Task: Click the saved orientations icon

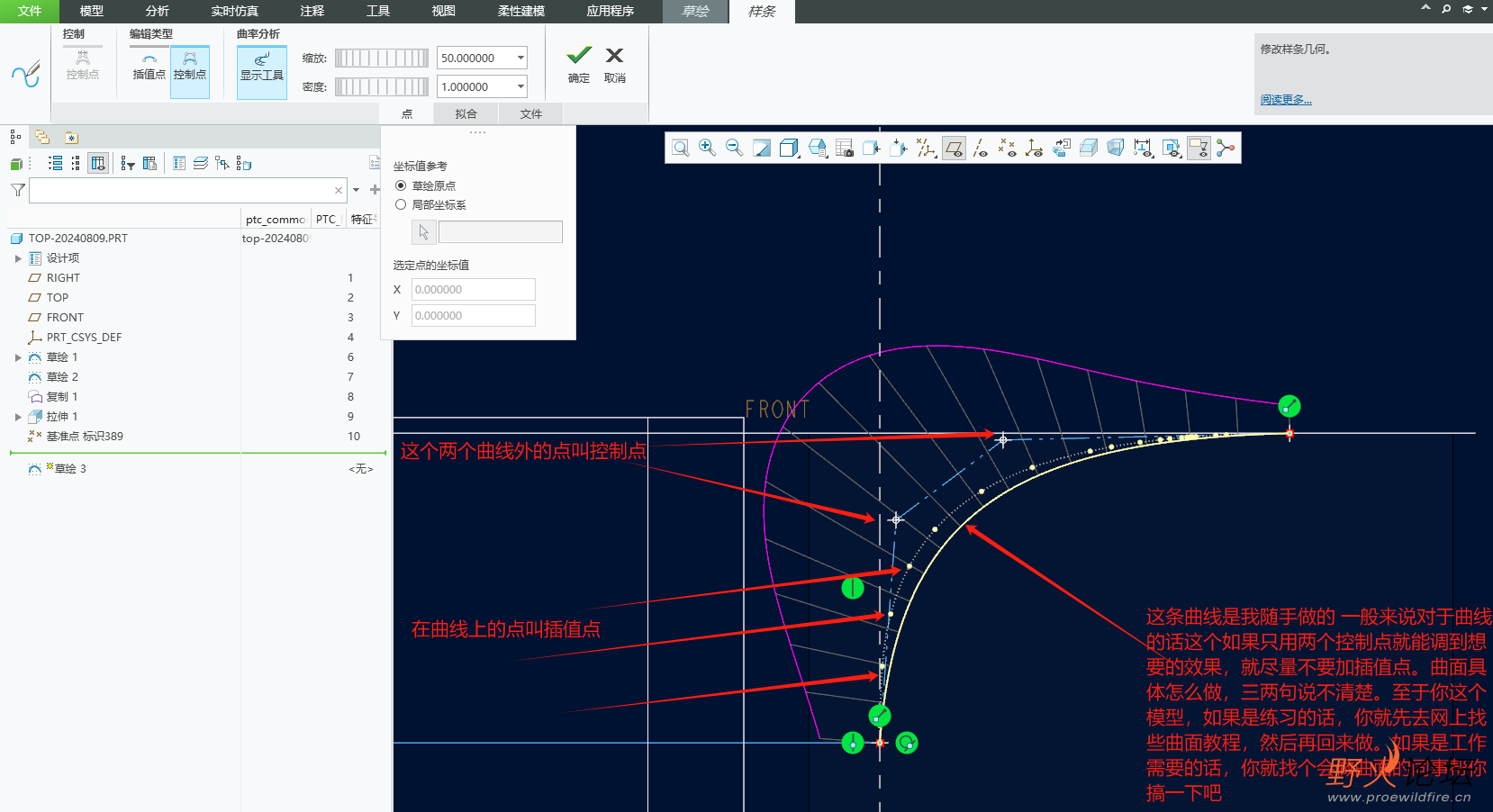Action: click(818, 148)
